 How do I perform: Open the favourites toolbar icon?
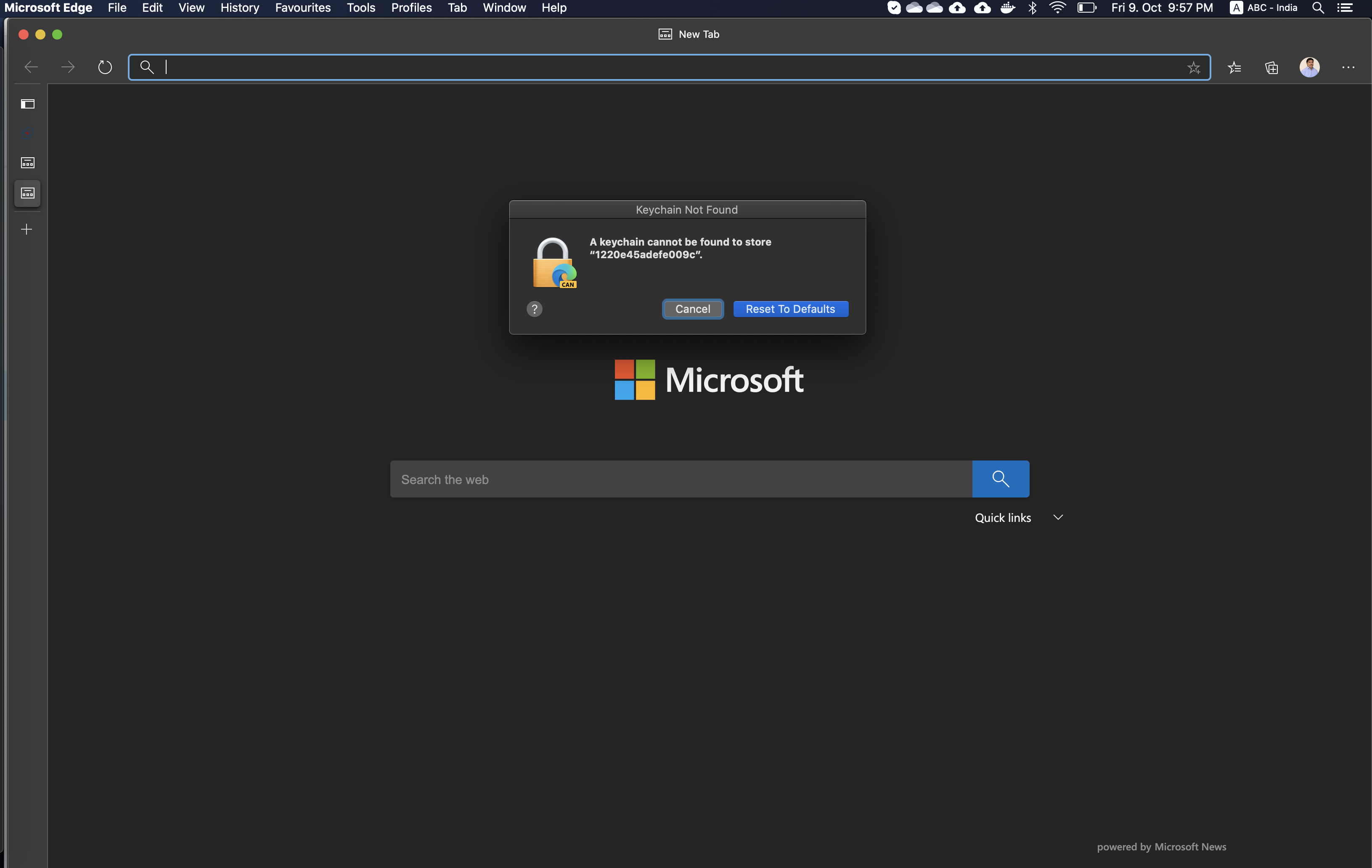click(x=1235, y=67)
